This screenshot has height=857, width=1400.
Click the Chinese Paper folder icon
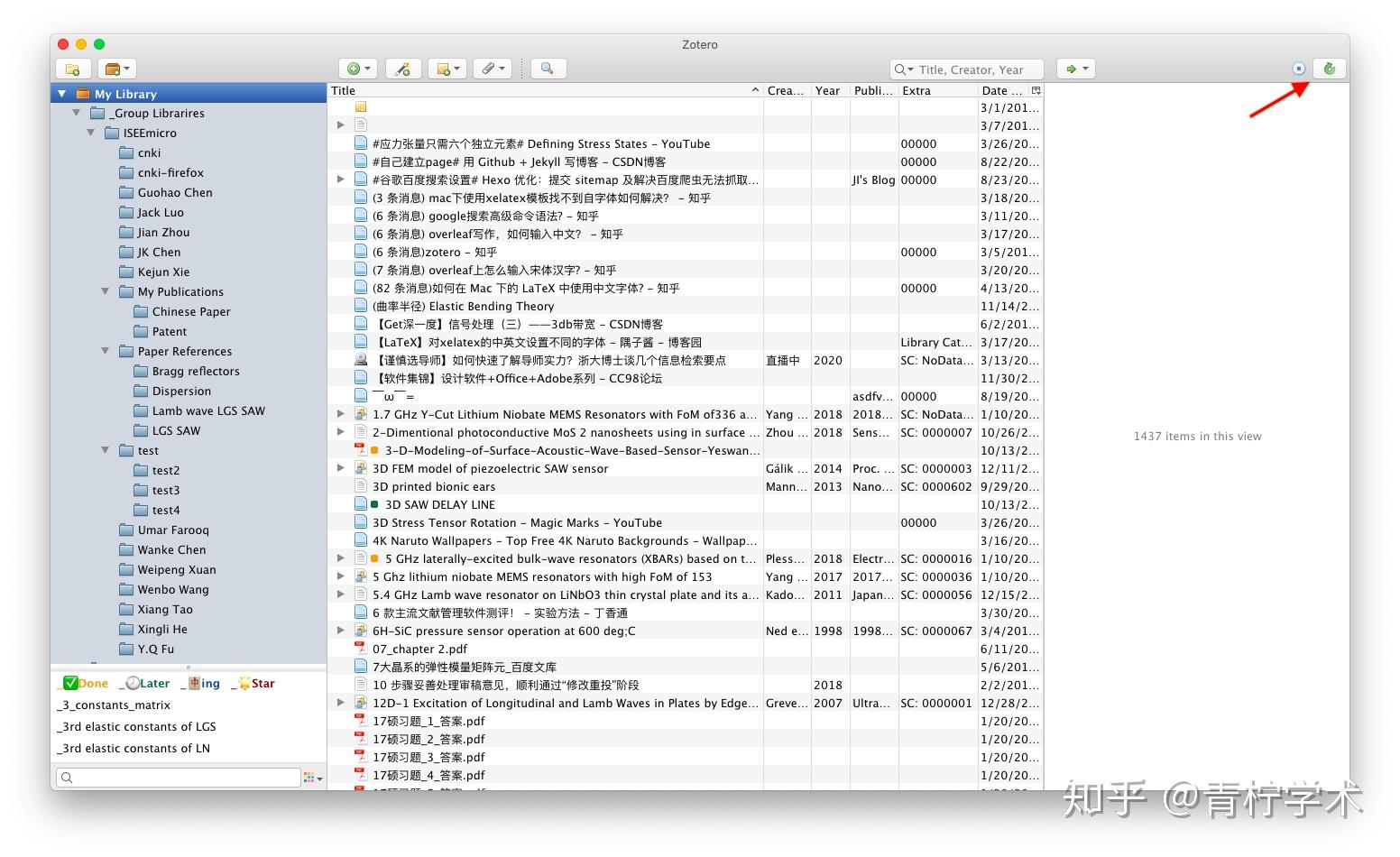[141, 311]
